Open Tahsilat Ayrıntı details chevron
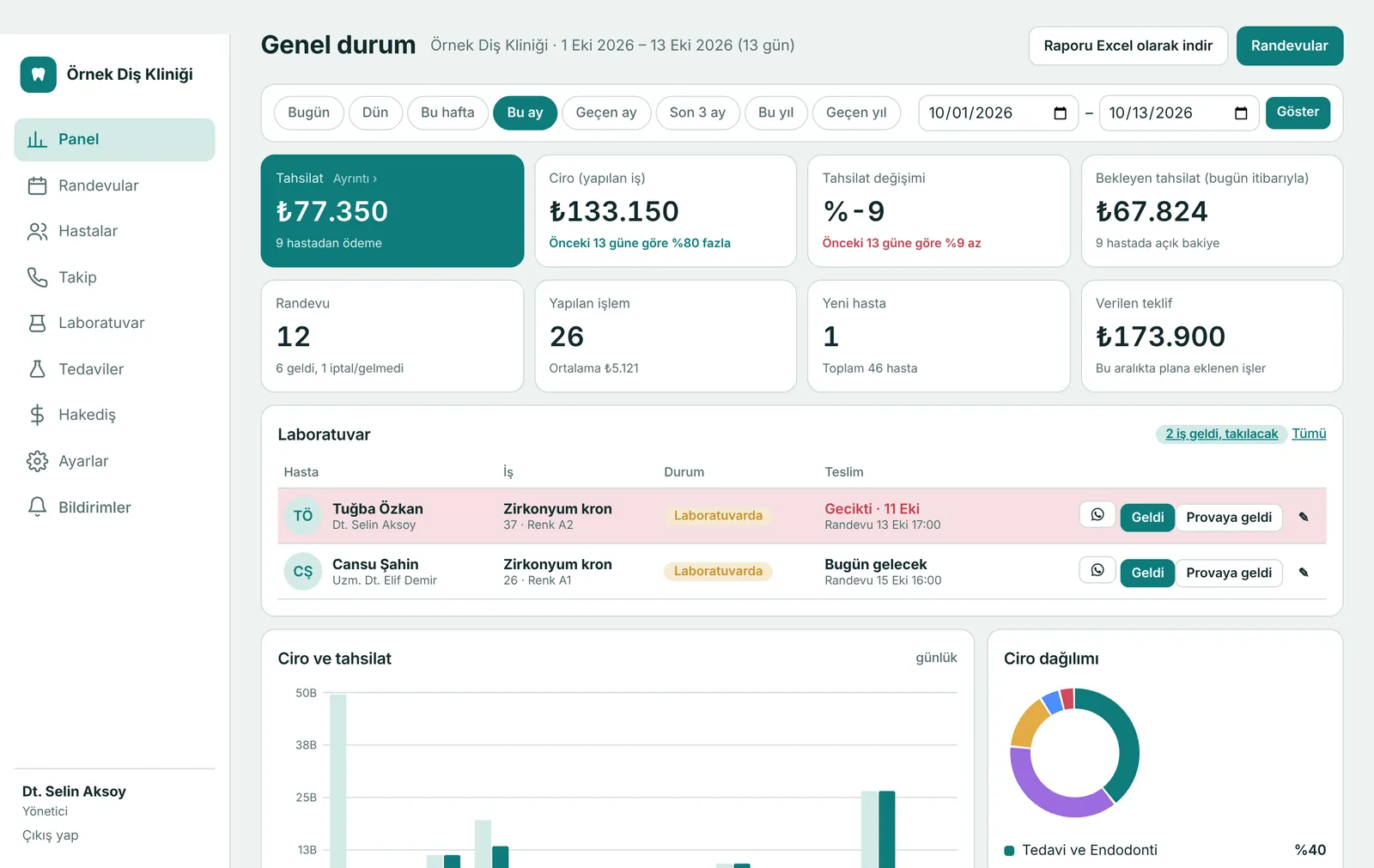The height and width of the screenshot is (868, 1374). [356, 179]
